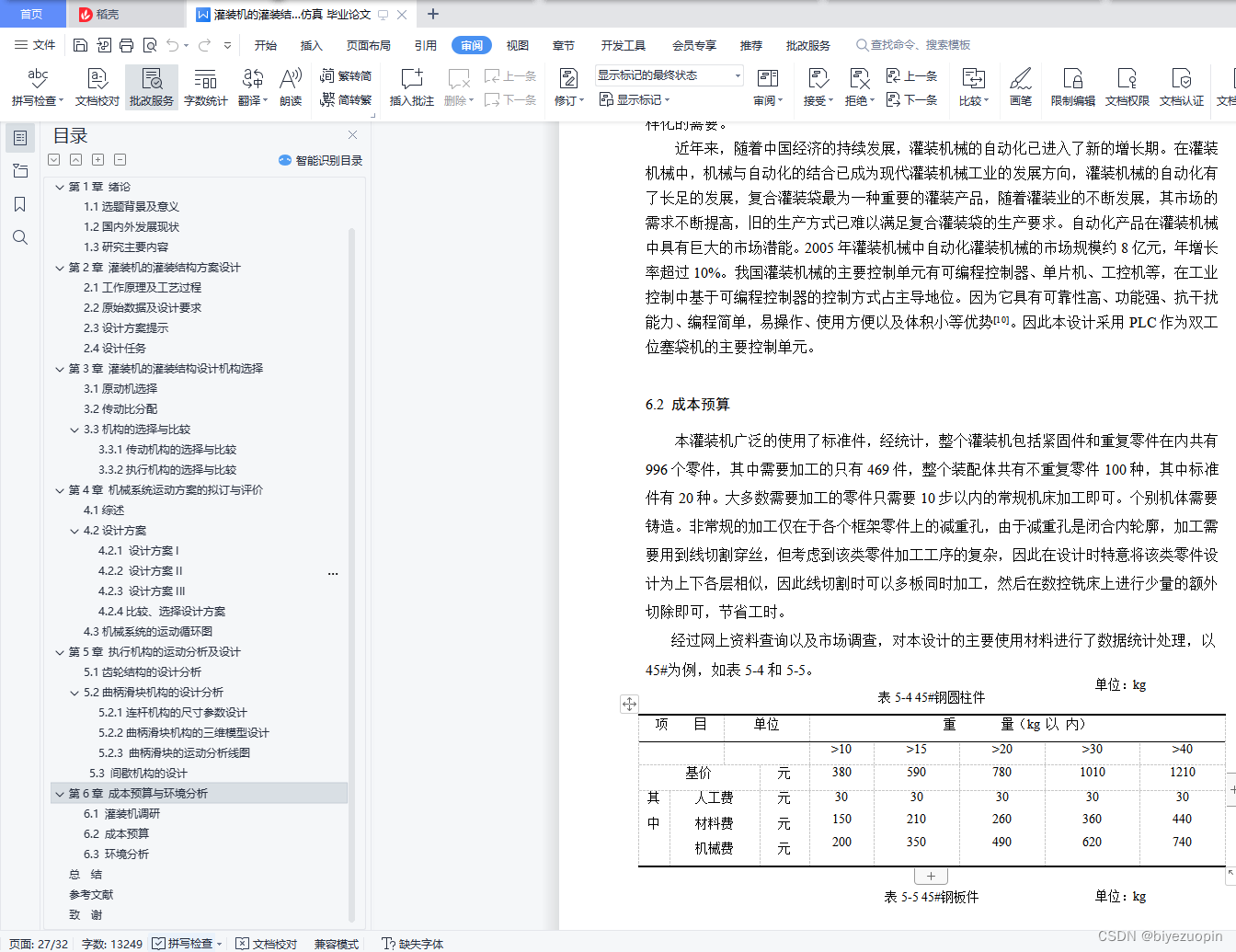Click 缺失字体 in status bar
Image resolution: width=1236 pixels, height=952 pixels.
click(x=413, y=944)
